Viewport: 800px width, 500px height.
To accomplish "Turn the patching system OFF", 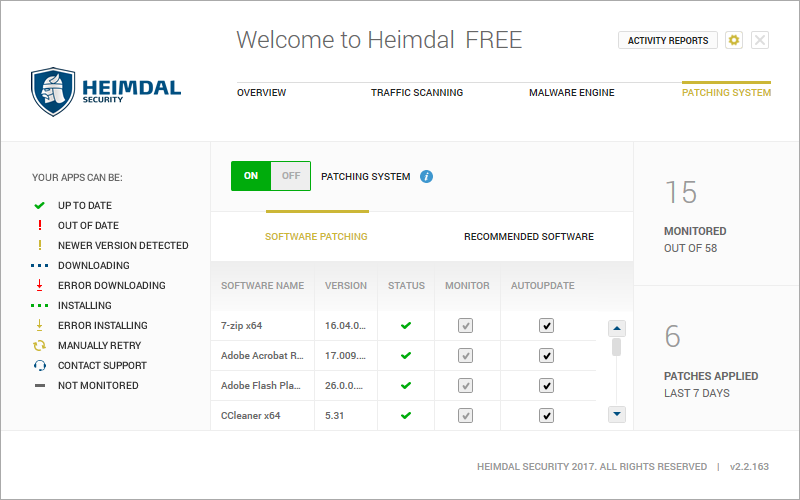I will 291,176.
